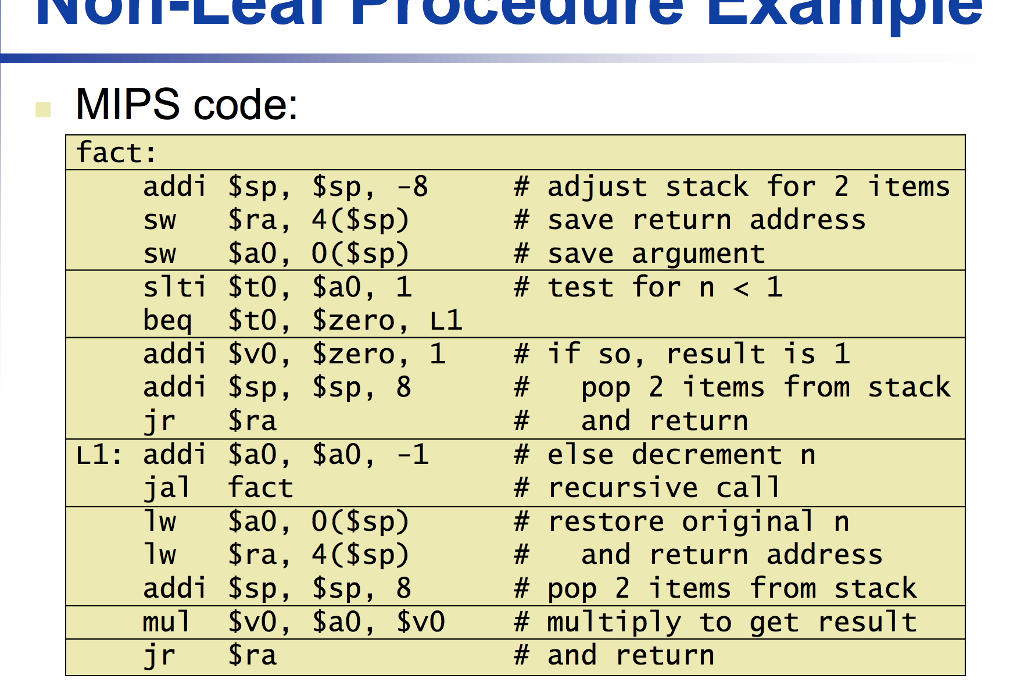
Task: Click the "fact:" label line
Action: [118, 153]
